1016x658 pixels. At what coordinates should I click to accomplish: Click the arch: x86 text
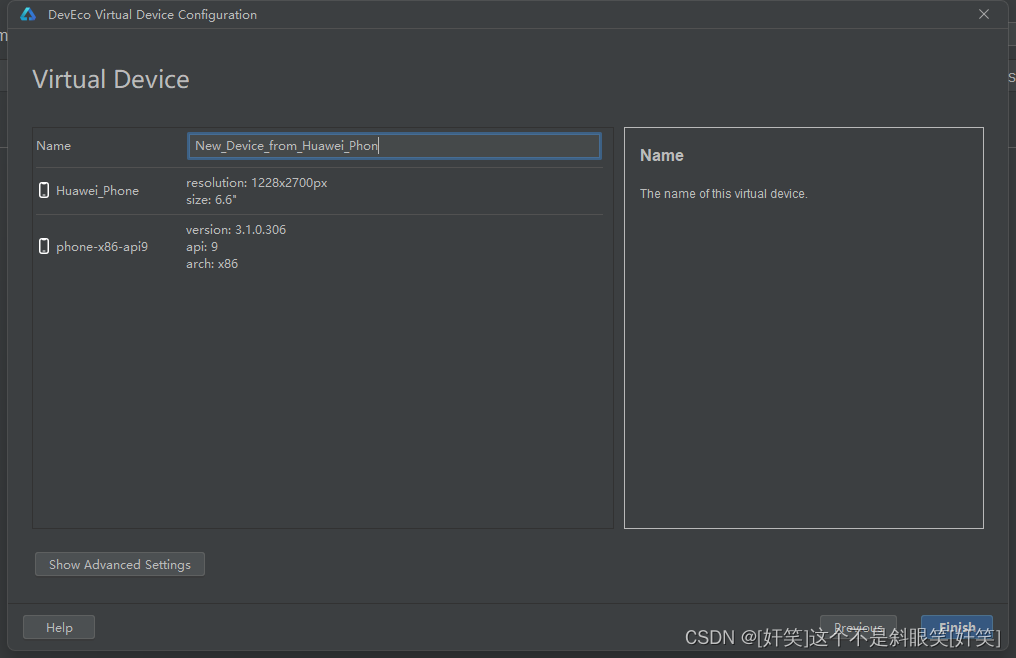[x=212, y=264]
